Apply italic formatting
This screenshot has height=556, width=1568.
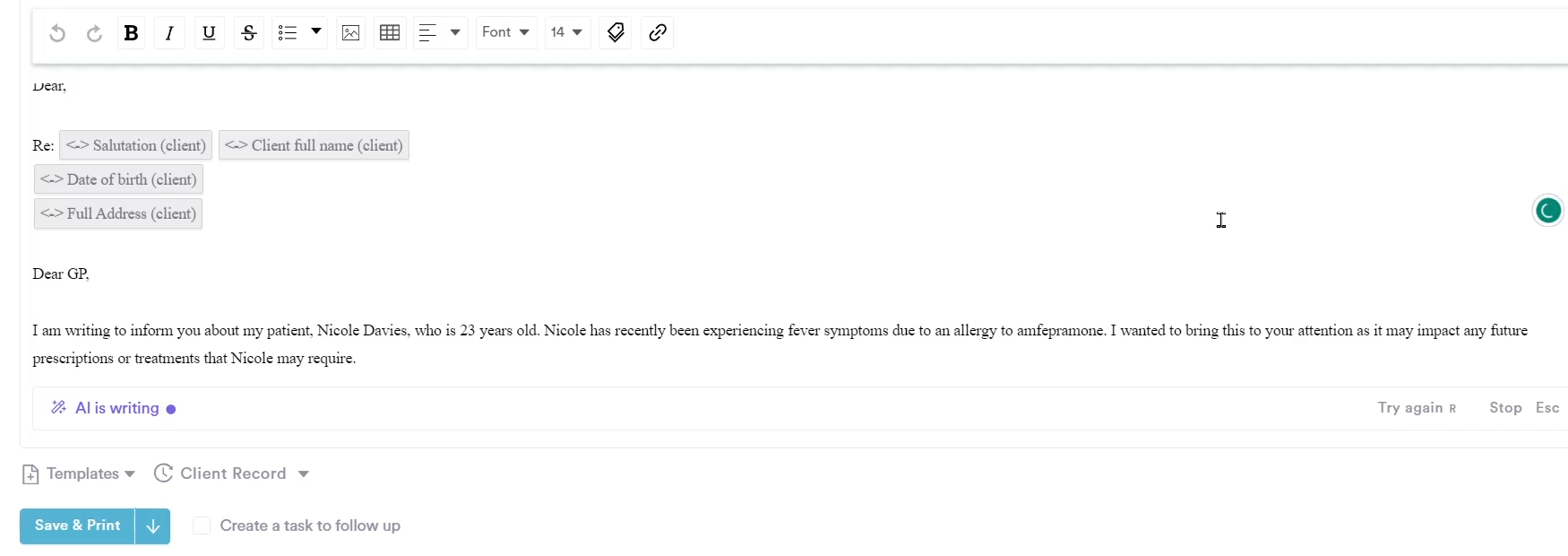click(169, 33)
